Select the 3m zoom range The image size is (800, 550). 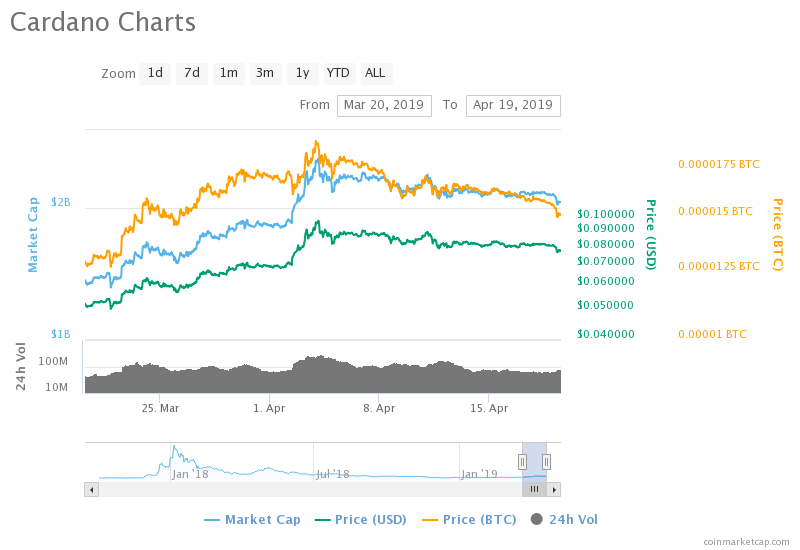pyautogui.click(x=265, y=73)
